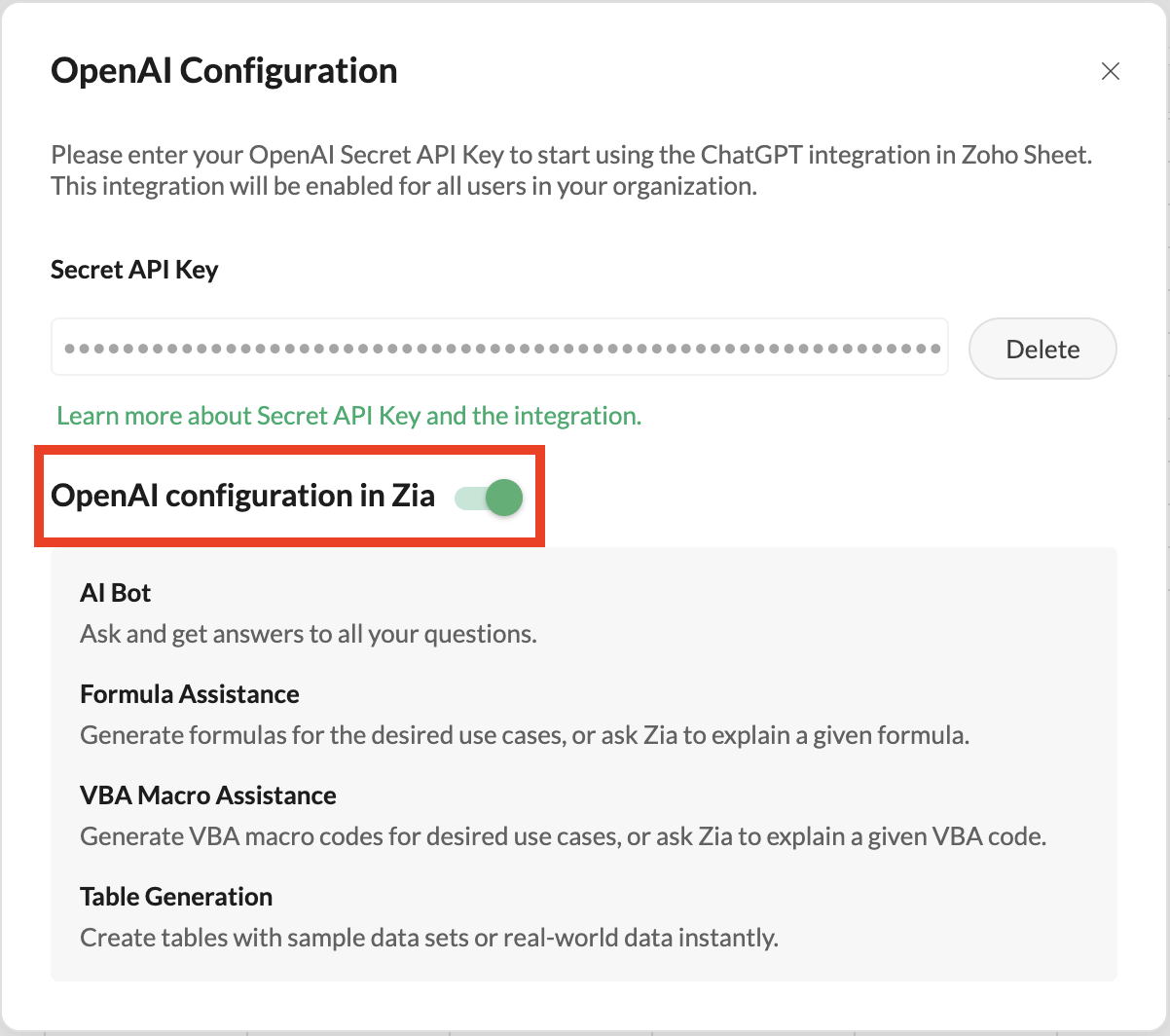This screenshot has height=1036, width=1170.
Task: Focus the masked Secret API Key field
Action: pos(498,347)
